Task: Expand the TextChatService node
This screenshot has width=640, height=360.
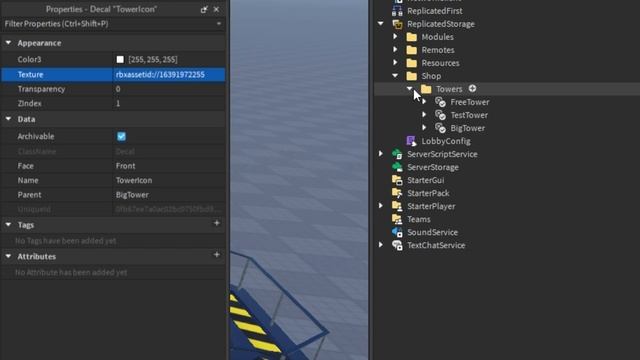Action: click(x=381, y=245)
